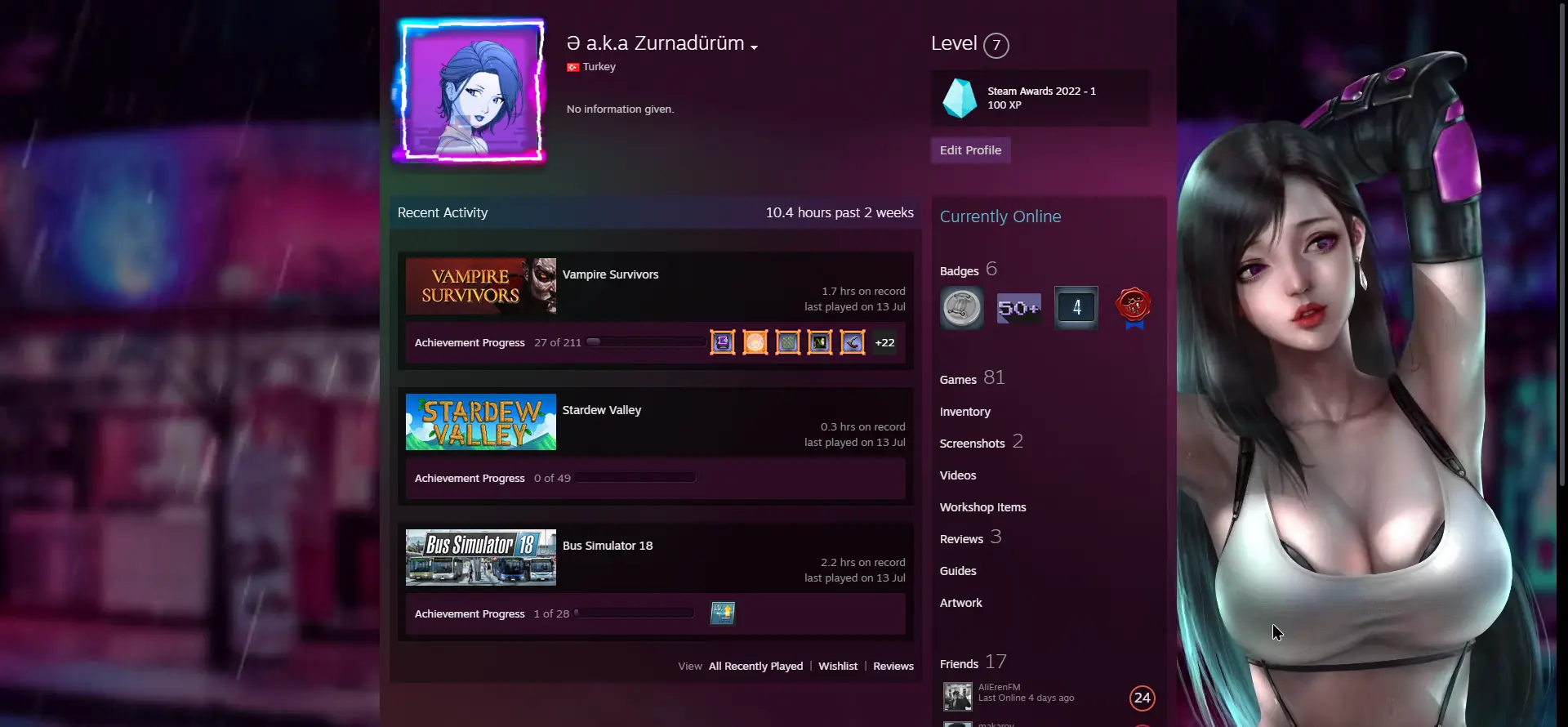Click the fourth Vampire Survivors achievement icon
Viewport: 1568px width, 727px height.
820,342
